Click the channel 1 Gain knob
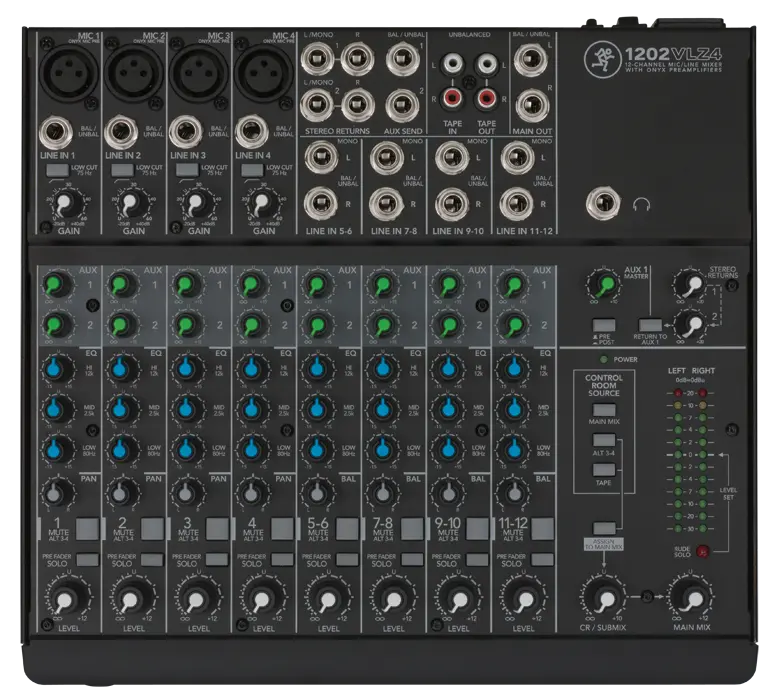Screen dimensions: 773x700 click(64, 205)
